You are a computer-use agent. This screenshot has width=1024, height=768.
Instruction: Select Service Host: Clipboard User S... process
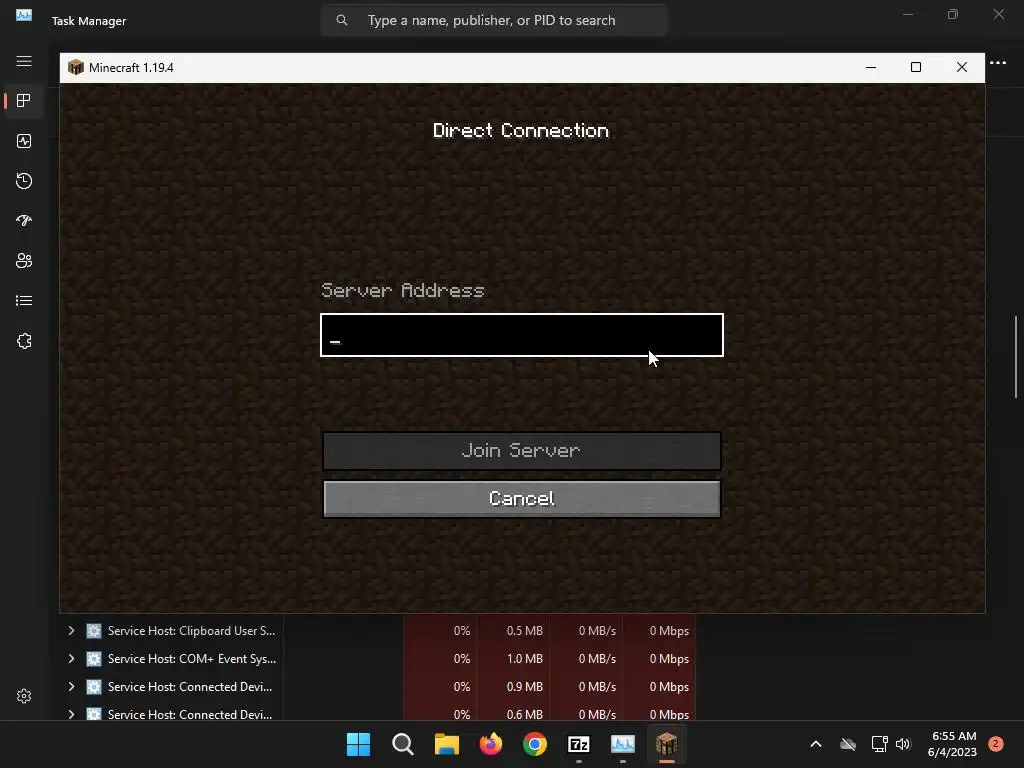click(x=191, y=631)
